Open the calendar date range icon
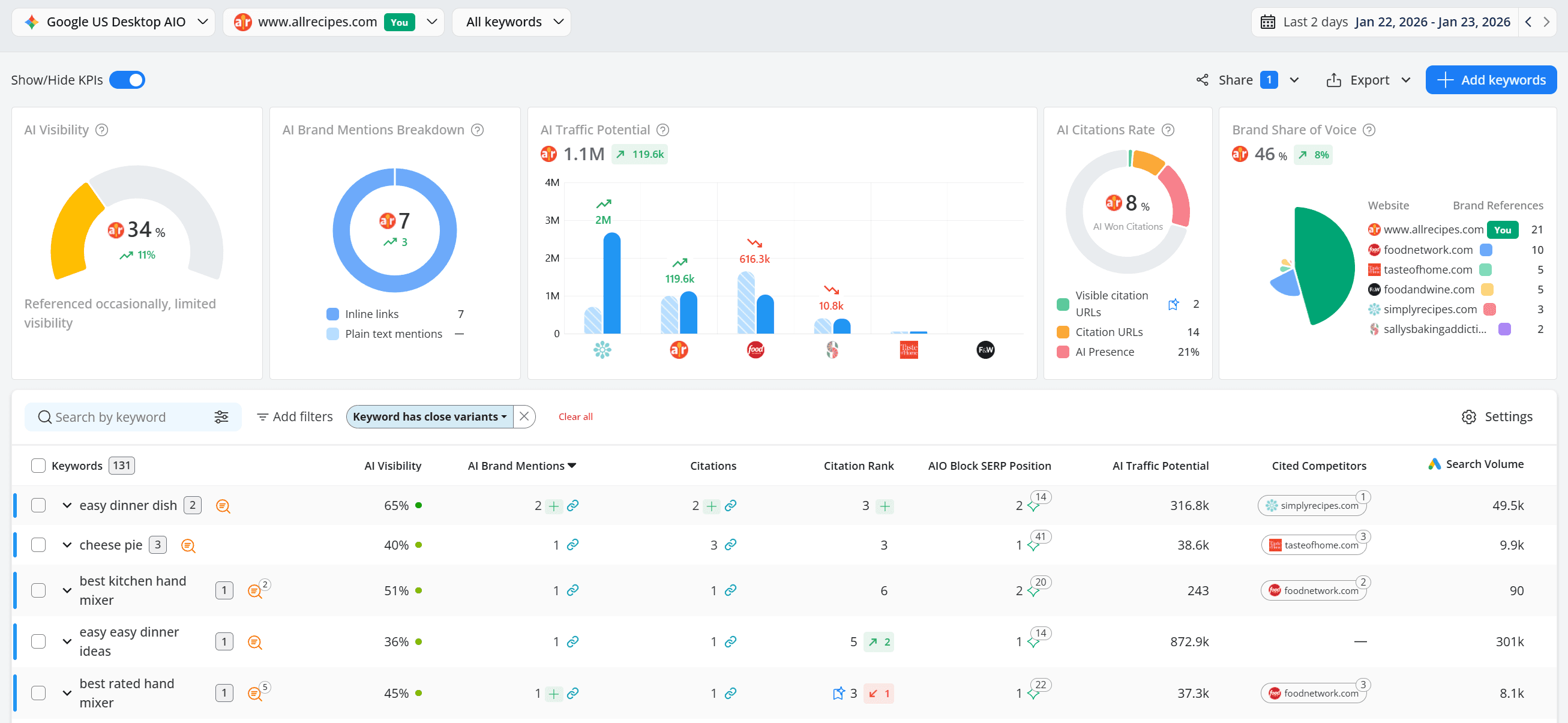The height and width of the screenshot is (723, 1568). (x=1267, y=22)
